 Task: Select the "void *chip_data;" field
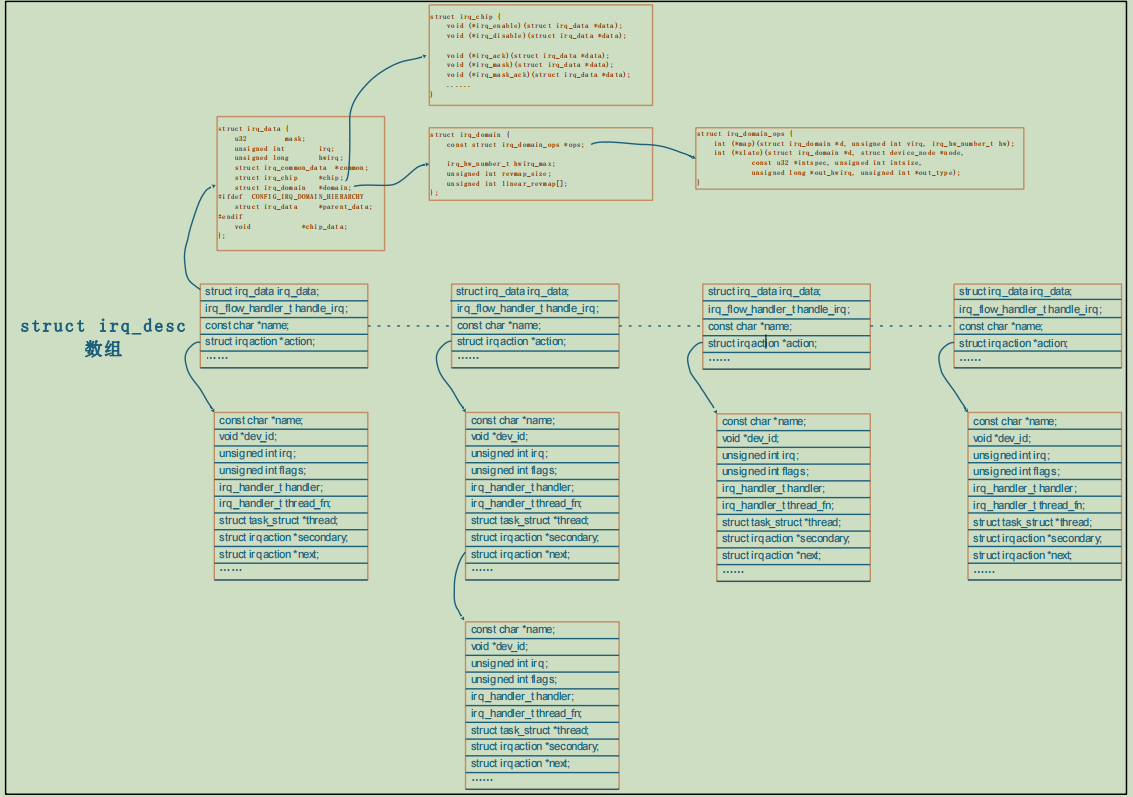[290, 227]
